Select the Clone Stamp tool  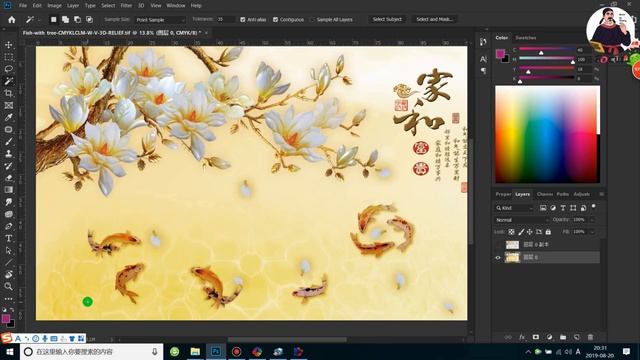pos(9,154)
